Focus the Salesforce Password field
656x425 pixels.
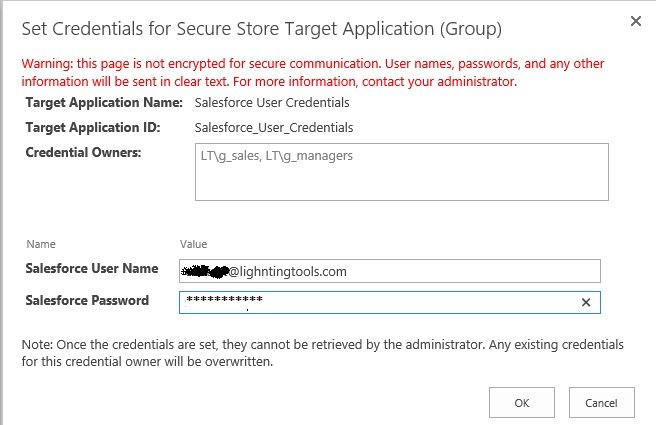[x=390, y=302]
